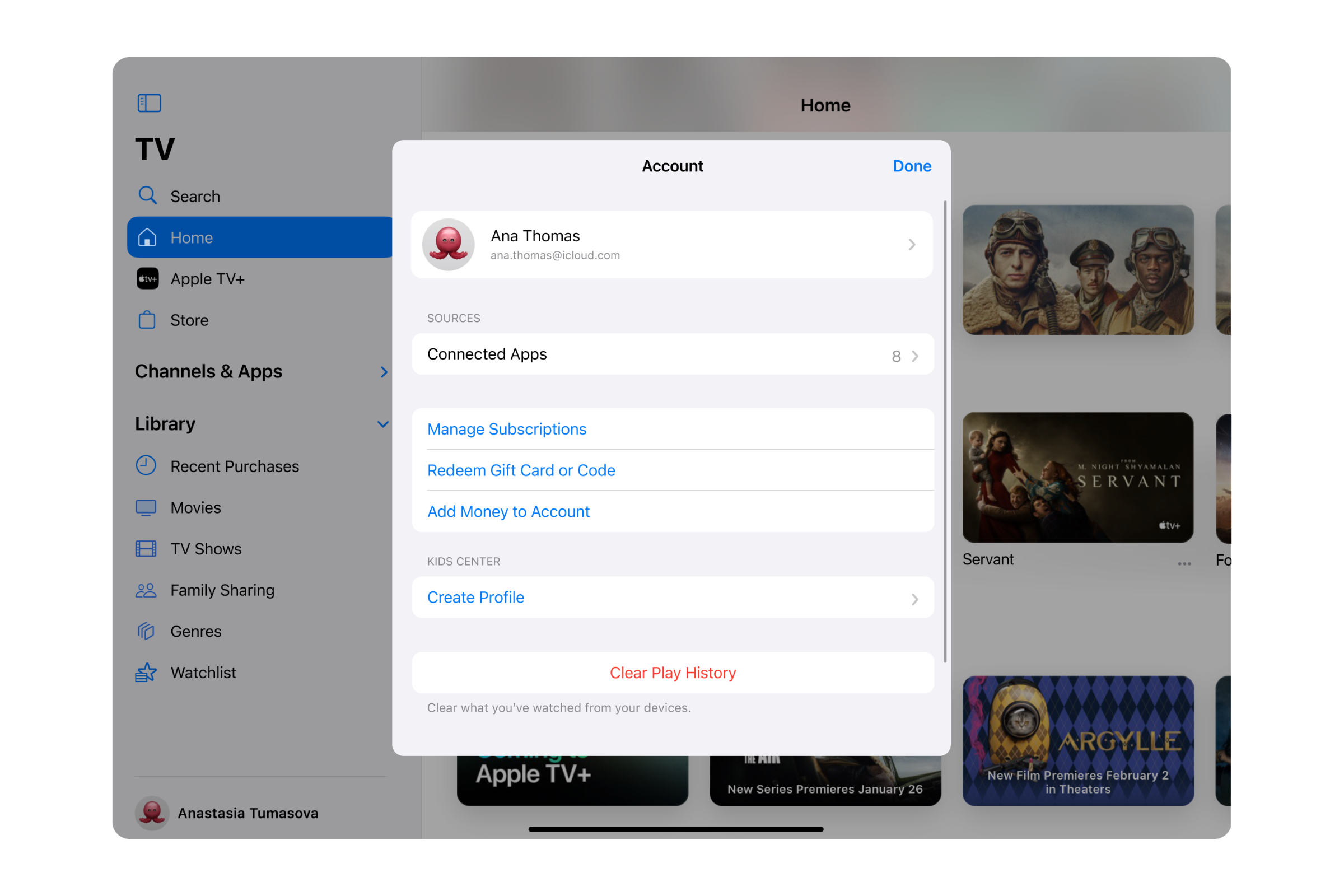
Task: Tap Manage Subscriptions
Action: pos(673,429)
